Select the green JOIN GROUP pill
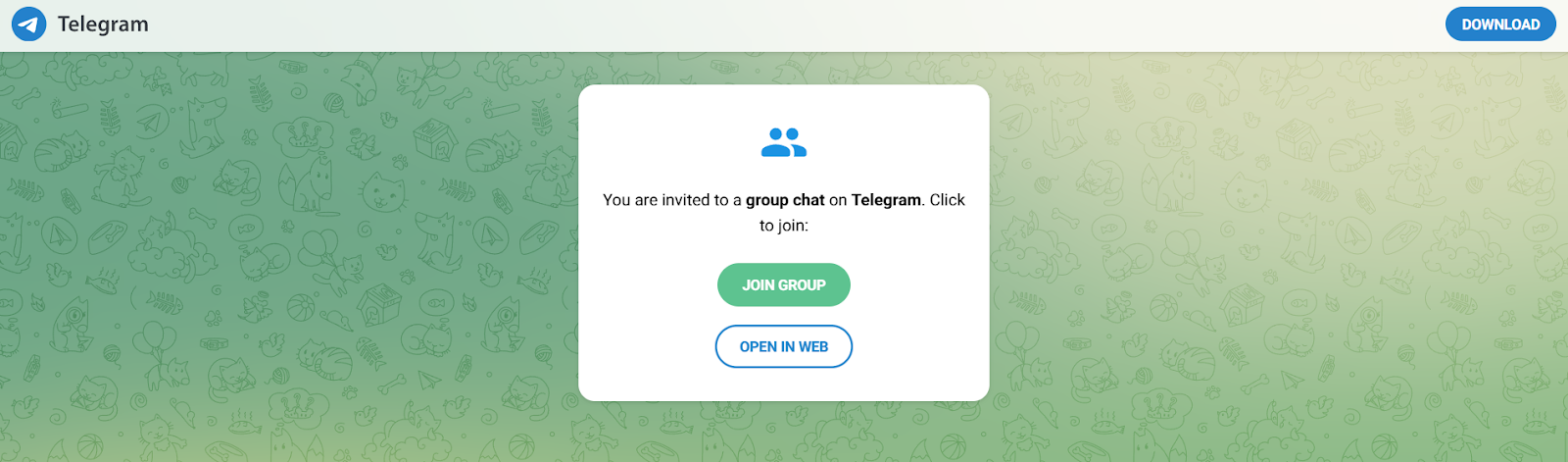1568x462 pixels. [784, 284]
